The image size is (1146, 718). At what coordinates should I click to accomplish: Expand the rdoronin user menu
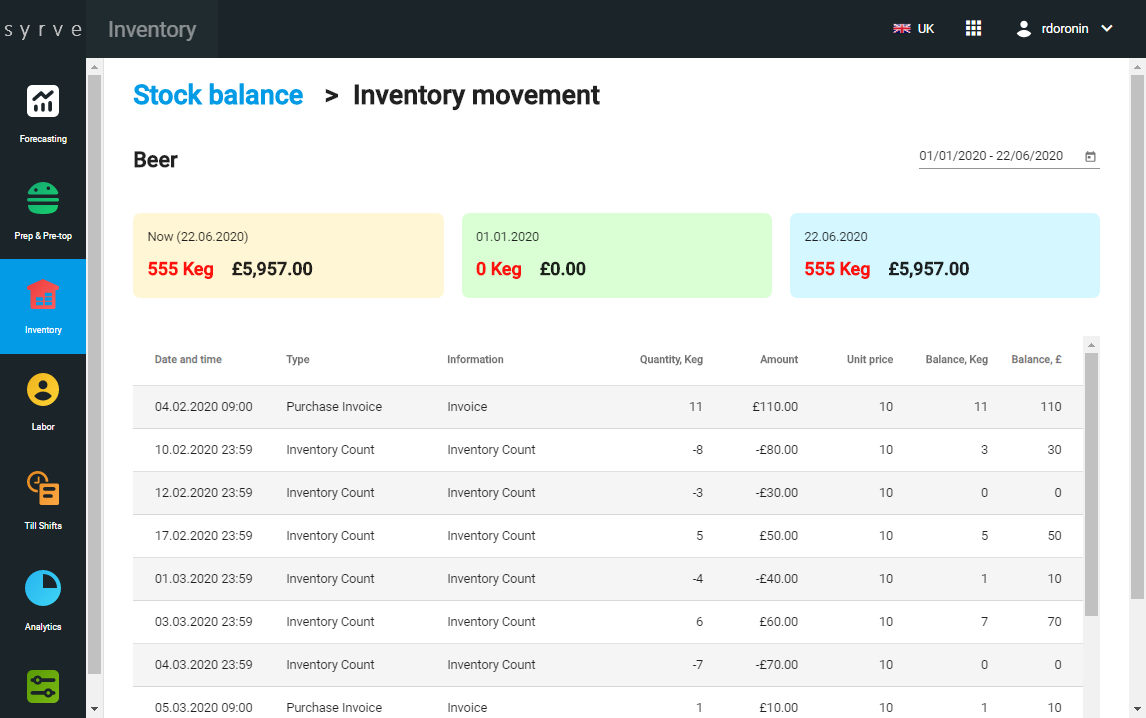point(1064,29)
